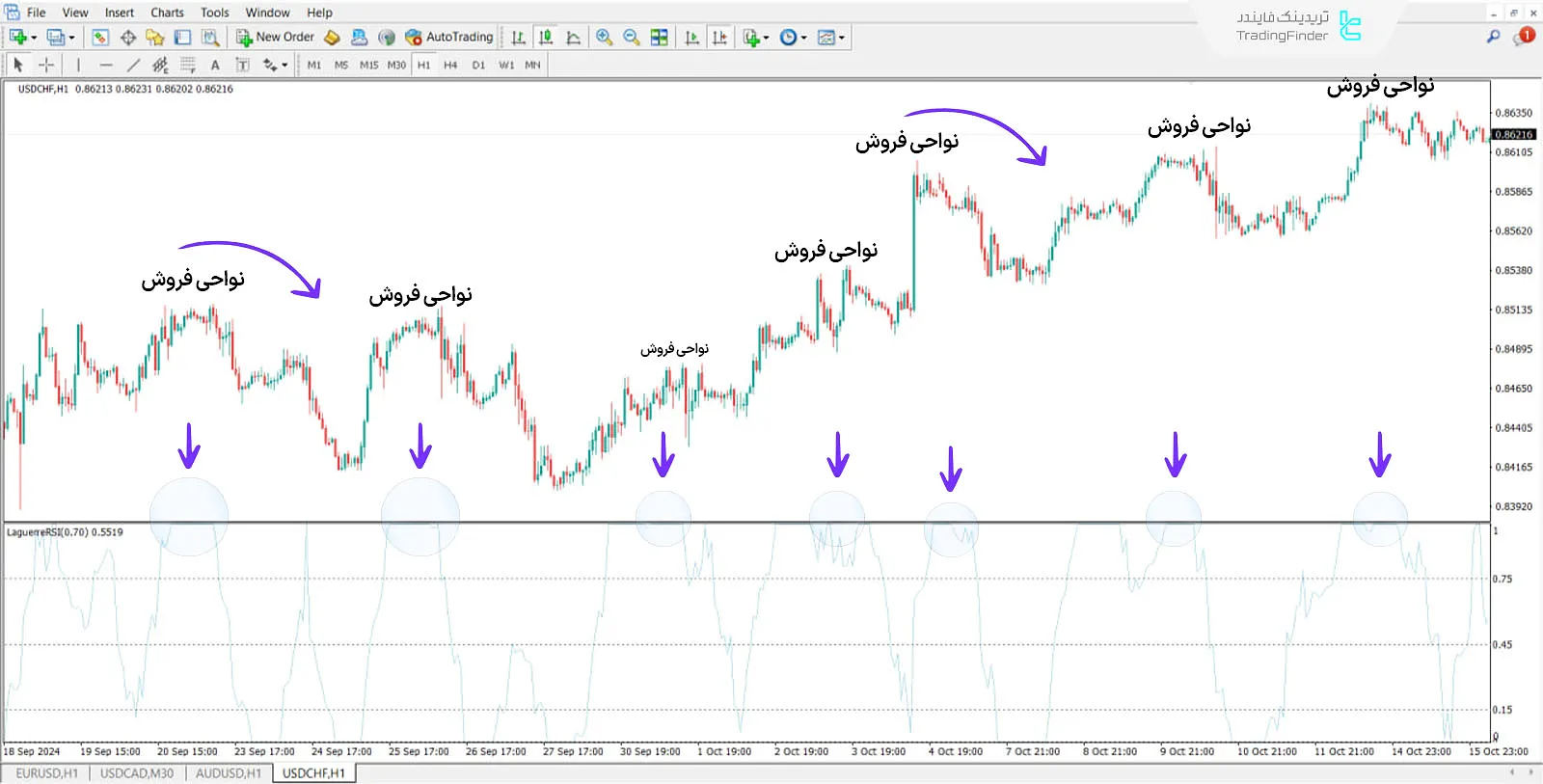The width and height of the screenshot is (1543, 784).
Task: Click the search magnifier in the top right
Action: (x=1493, y=37)
